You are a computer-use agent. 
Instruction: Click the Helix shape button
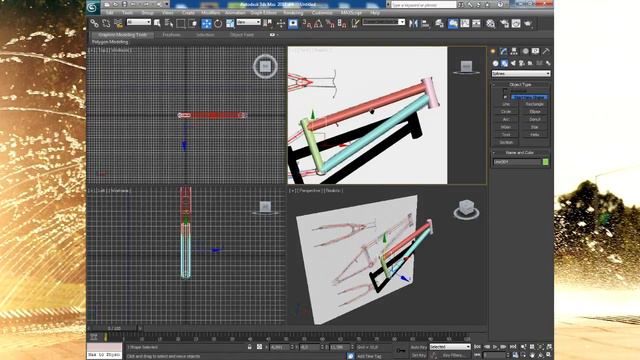coord(535,134)
